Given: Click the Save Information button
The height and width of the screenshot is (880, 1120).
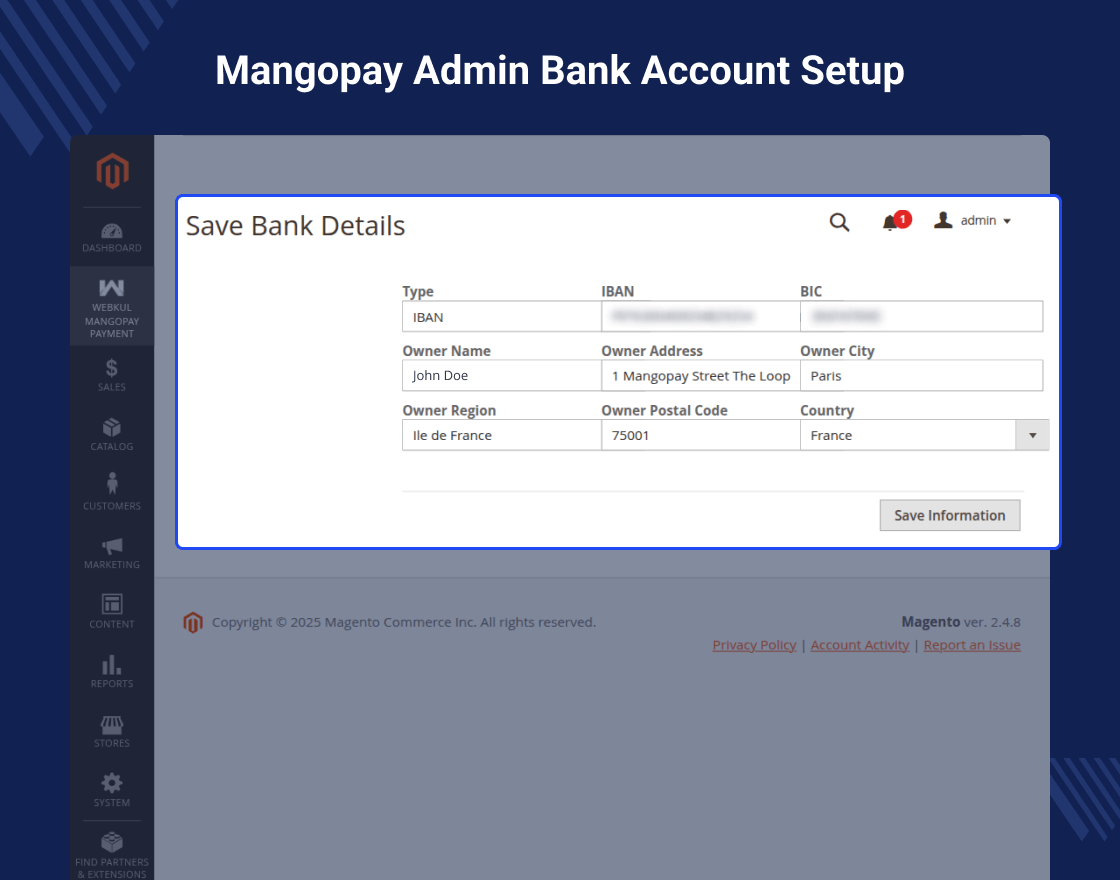Looking at the screenshot, I should 949,515.
